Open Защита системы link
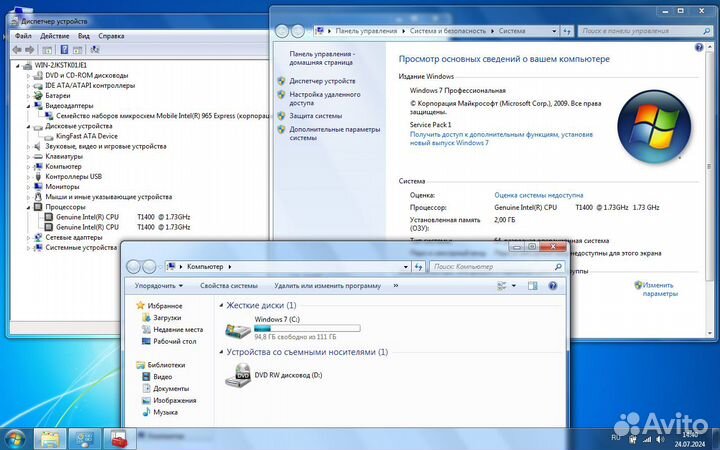This screenshot has width=720, height=450. [315, 116]
